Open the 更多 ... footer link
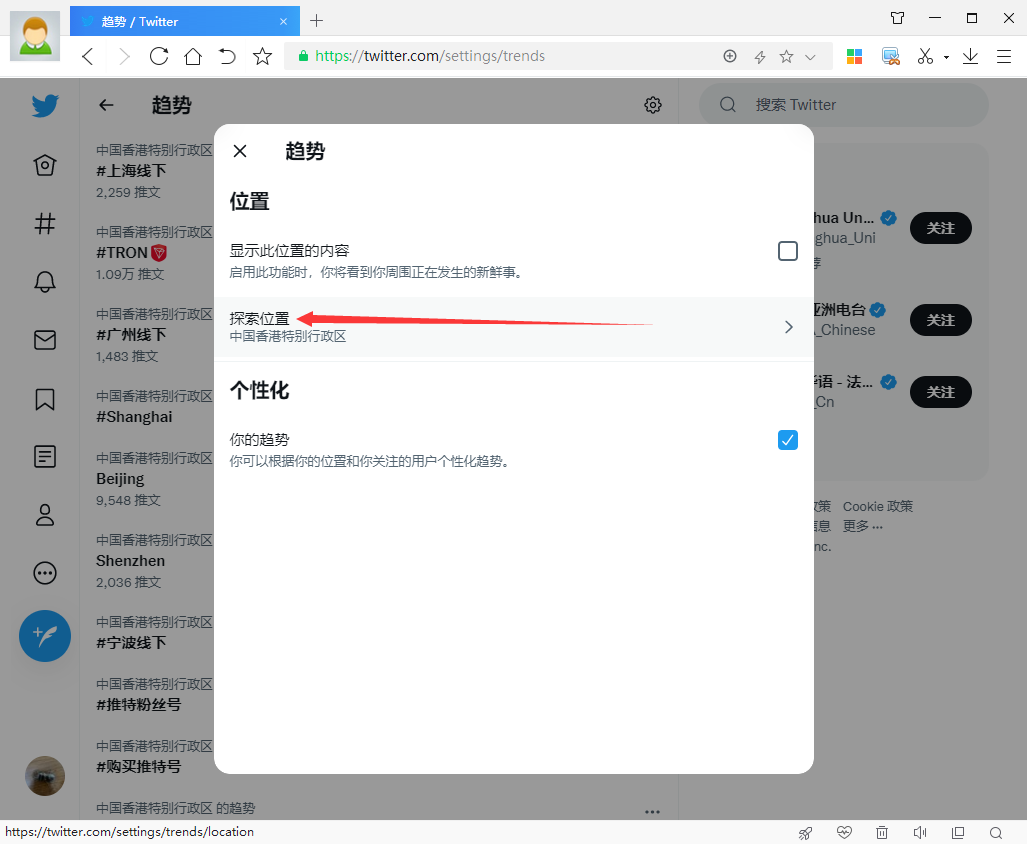The image size is (1027, 844). click(863, 526)
